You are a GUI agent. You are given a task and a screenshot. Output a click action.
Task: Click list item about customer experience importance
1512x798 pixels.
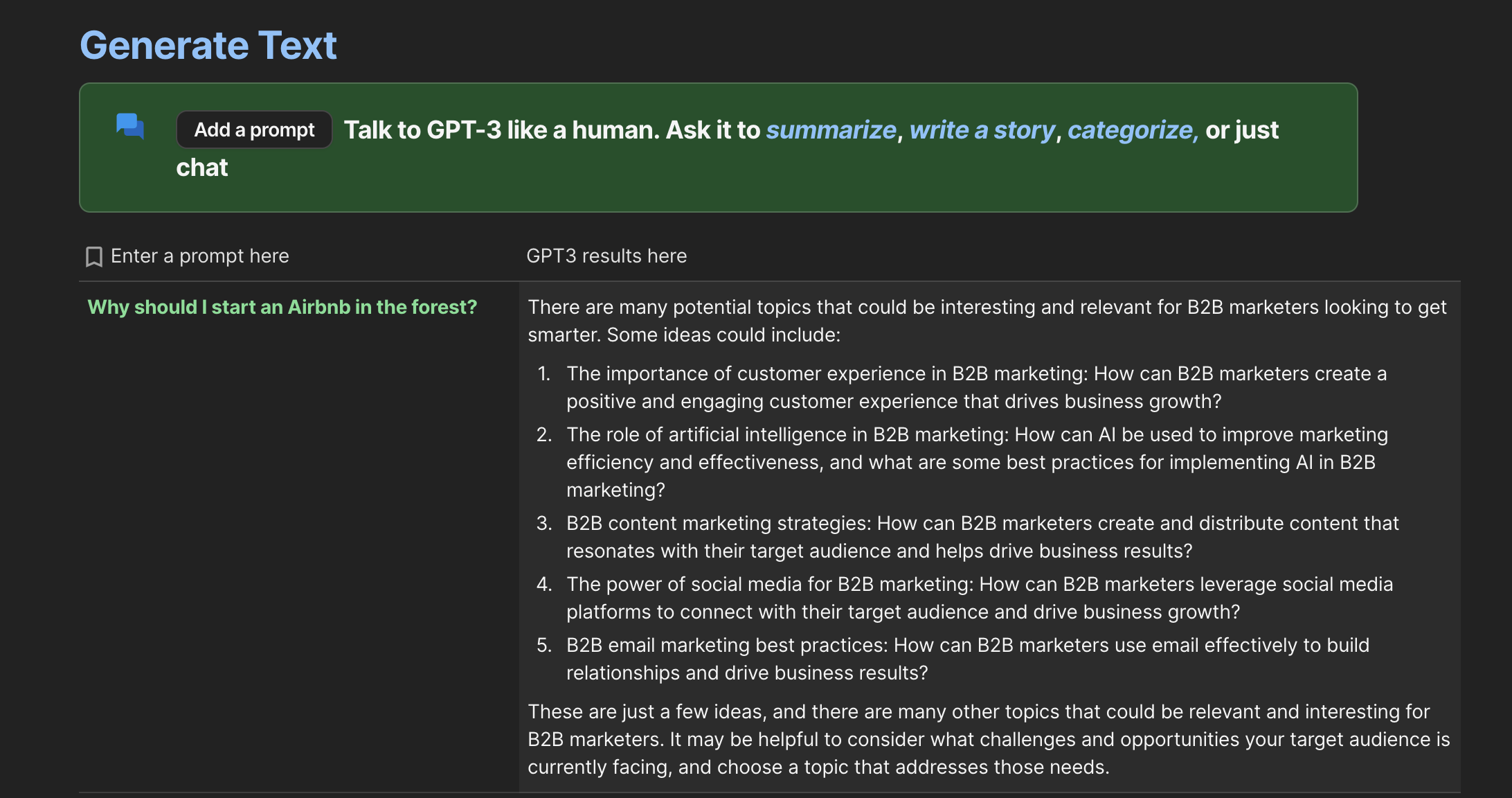coord(976,387)
